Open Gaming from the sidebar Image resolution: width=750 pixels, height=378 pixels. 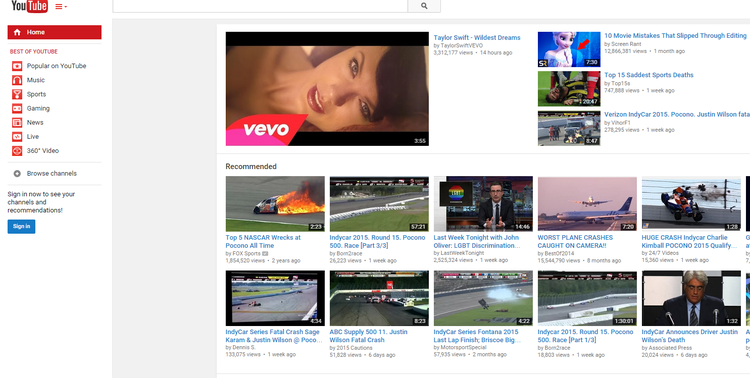coord(38,108)
